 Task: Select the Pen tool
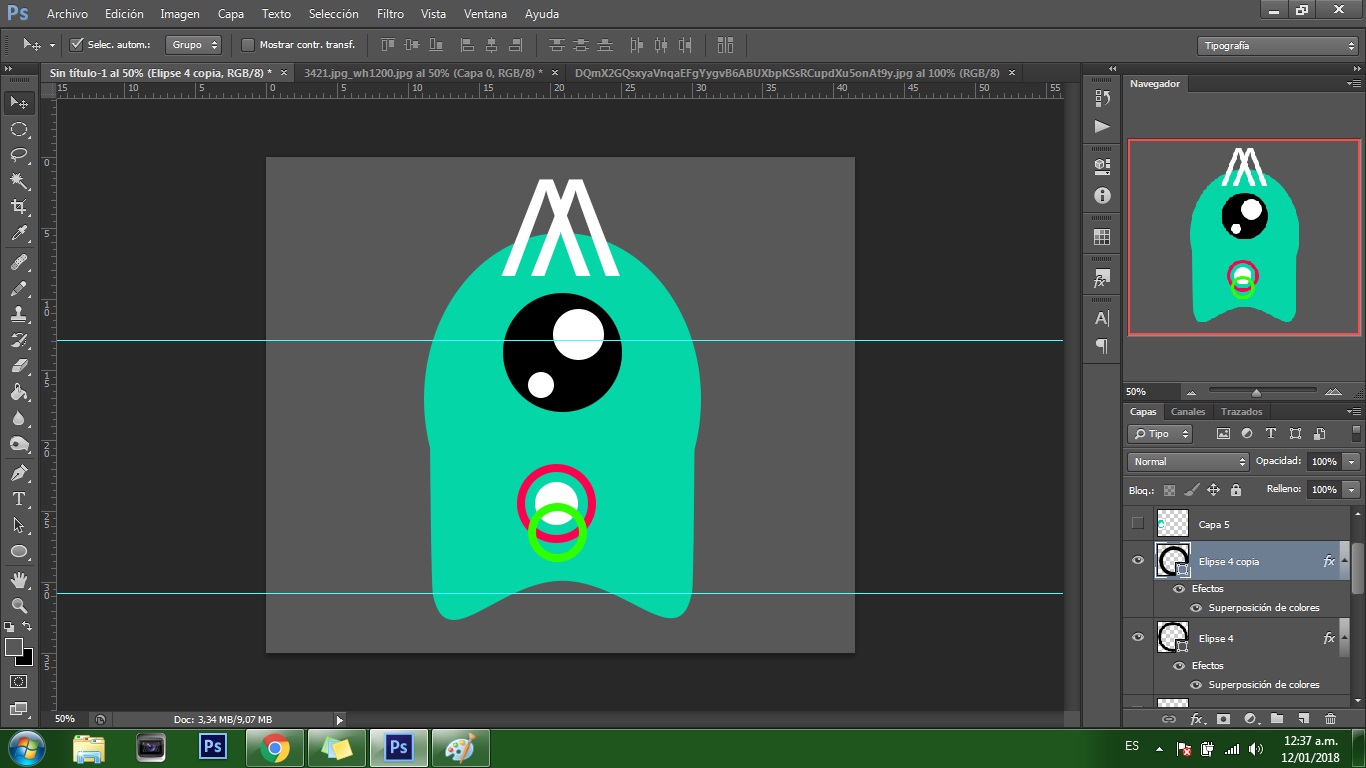pos(19,472)
